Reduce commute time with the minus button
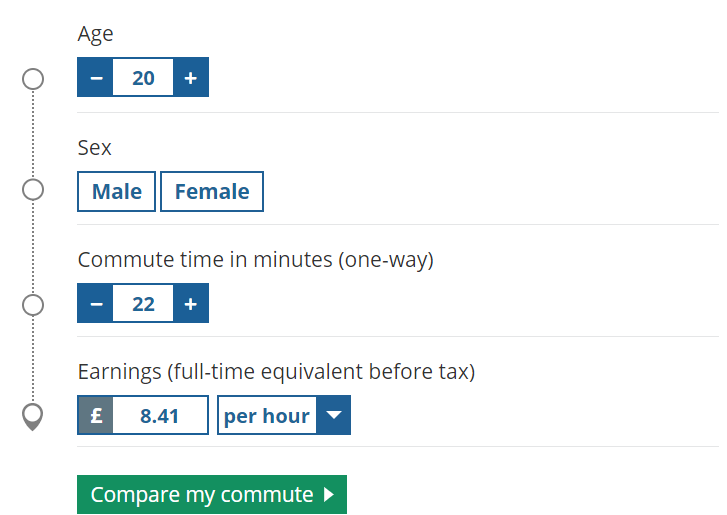 click(95, 304)
